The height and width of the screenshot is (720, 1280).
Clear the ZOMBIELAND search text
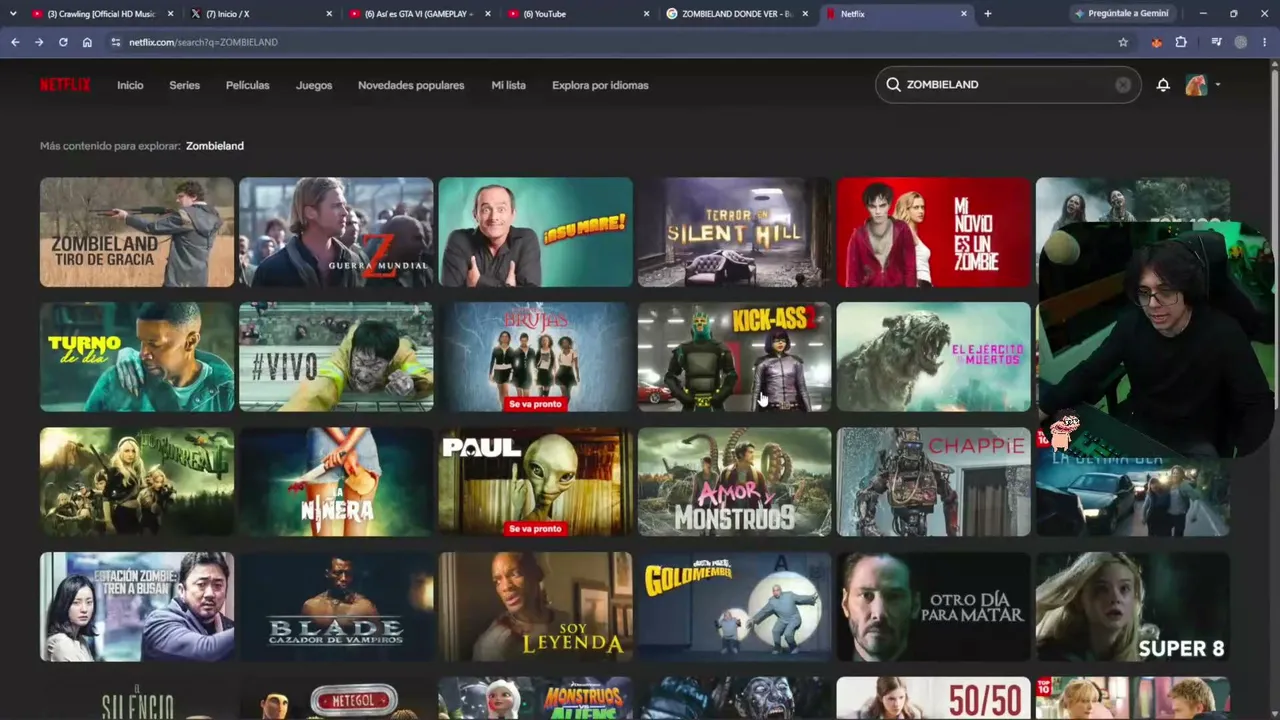pyautogui.click(x=1123, y=85)
